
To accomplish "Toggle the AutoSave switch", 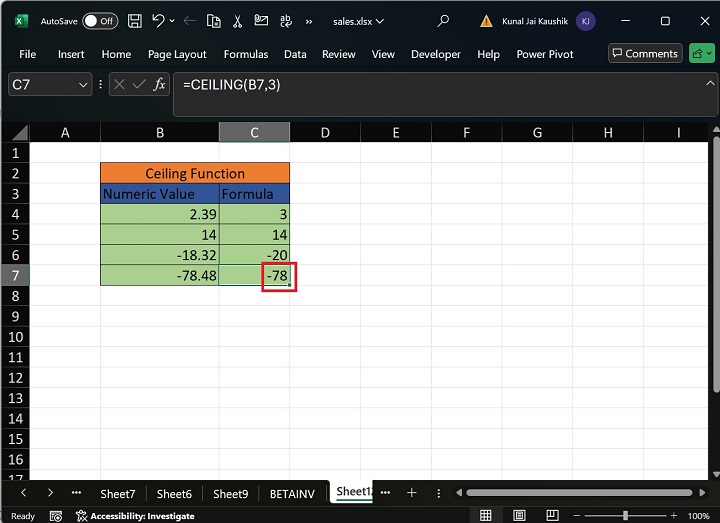I will [100, 21].
